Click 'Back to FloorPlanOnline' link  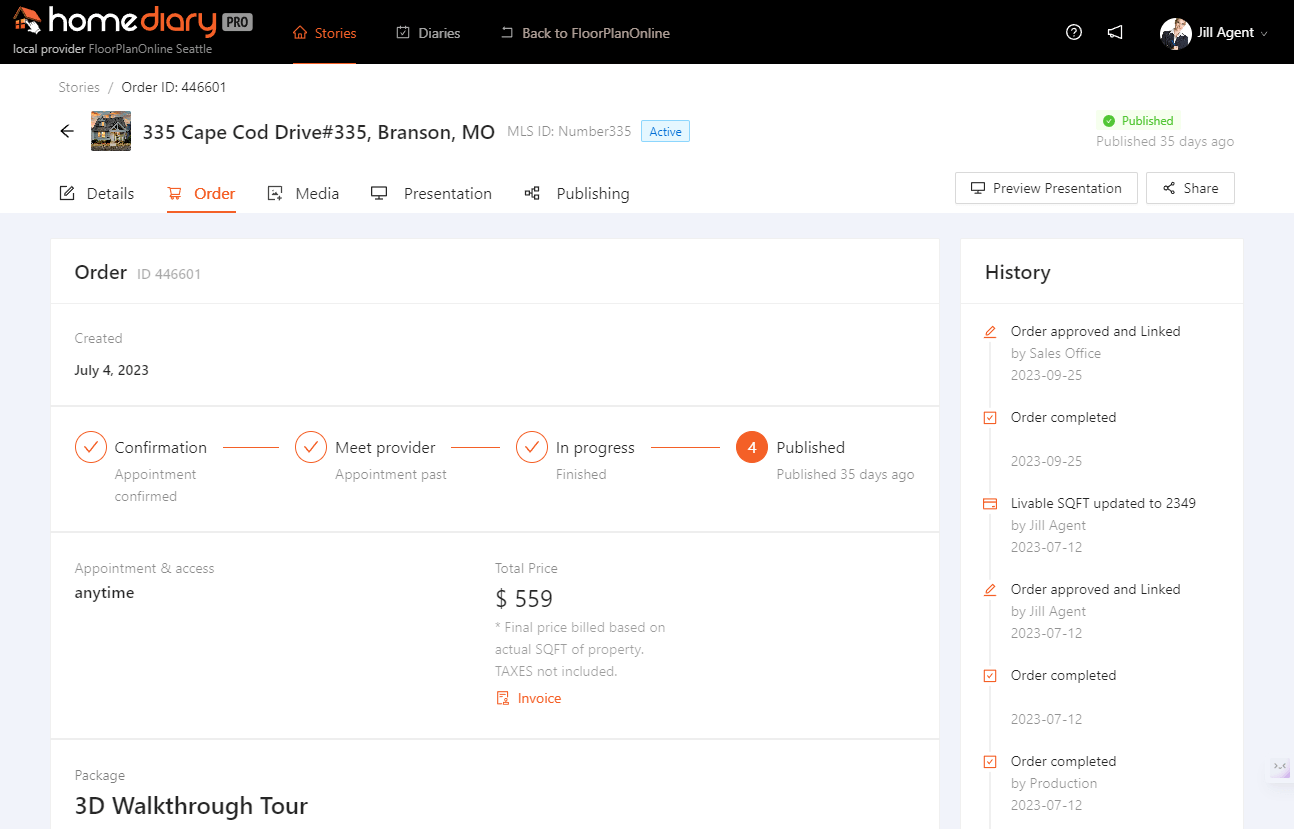click(584, 32)
